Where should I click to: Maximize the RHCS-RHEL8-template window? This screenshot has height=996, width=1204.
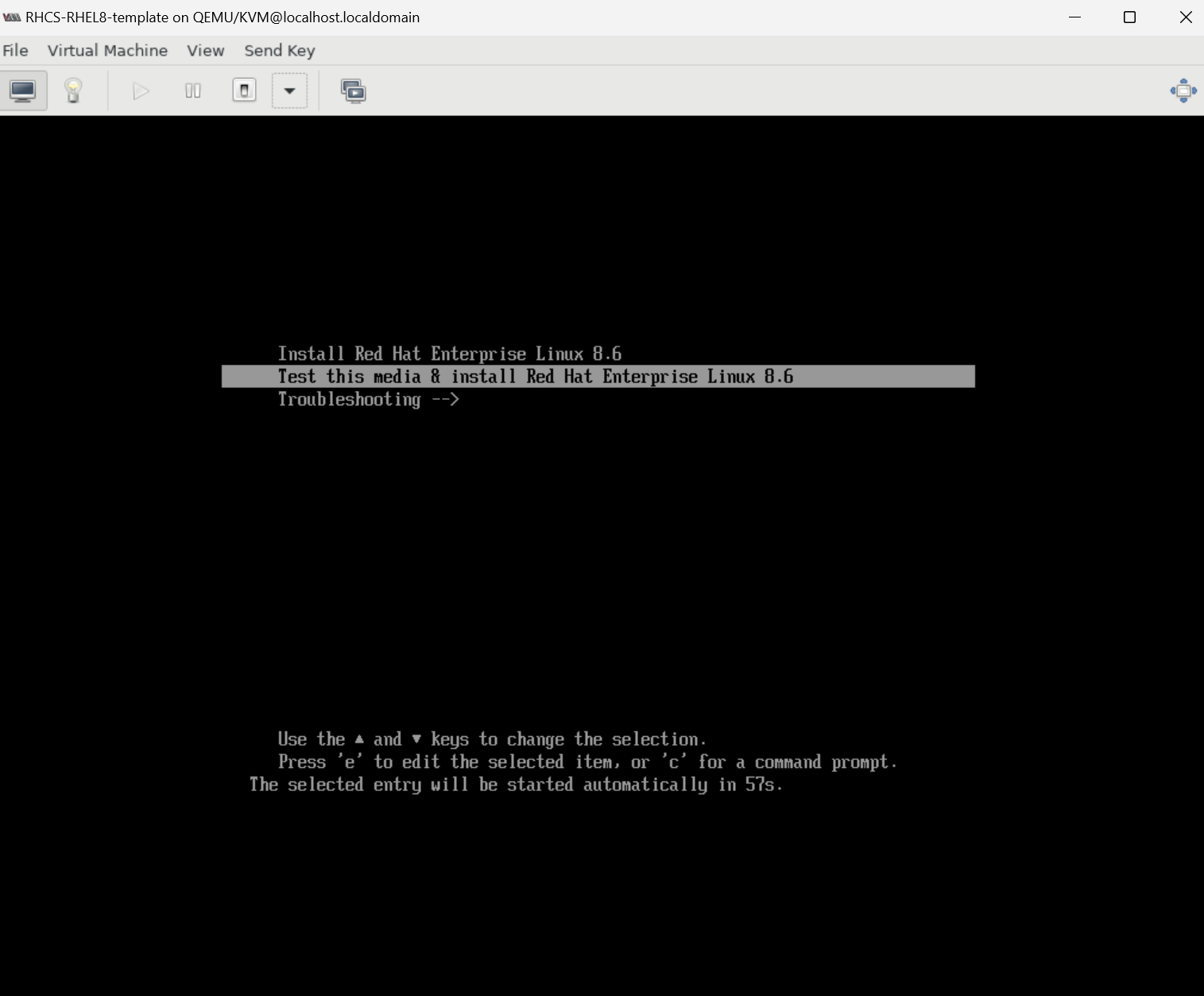point(1129,17)
